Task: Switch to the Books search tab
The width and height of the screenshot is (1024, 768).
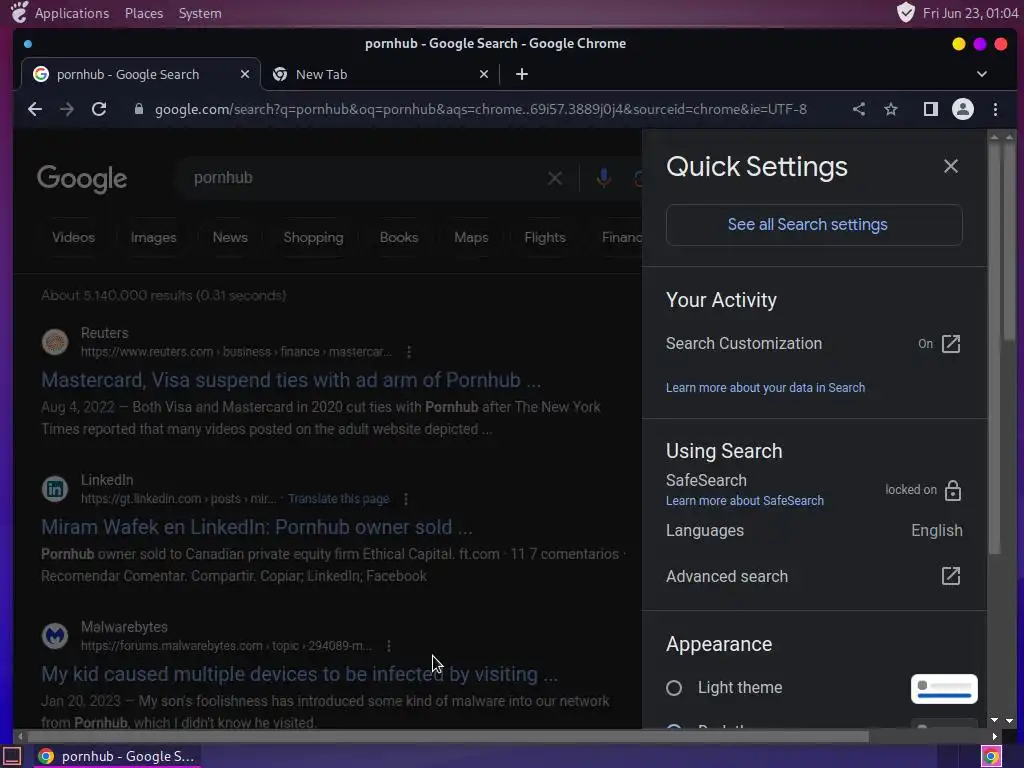Action: [398, 238]
